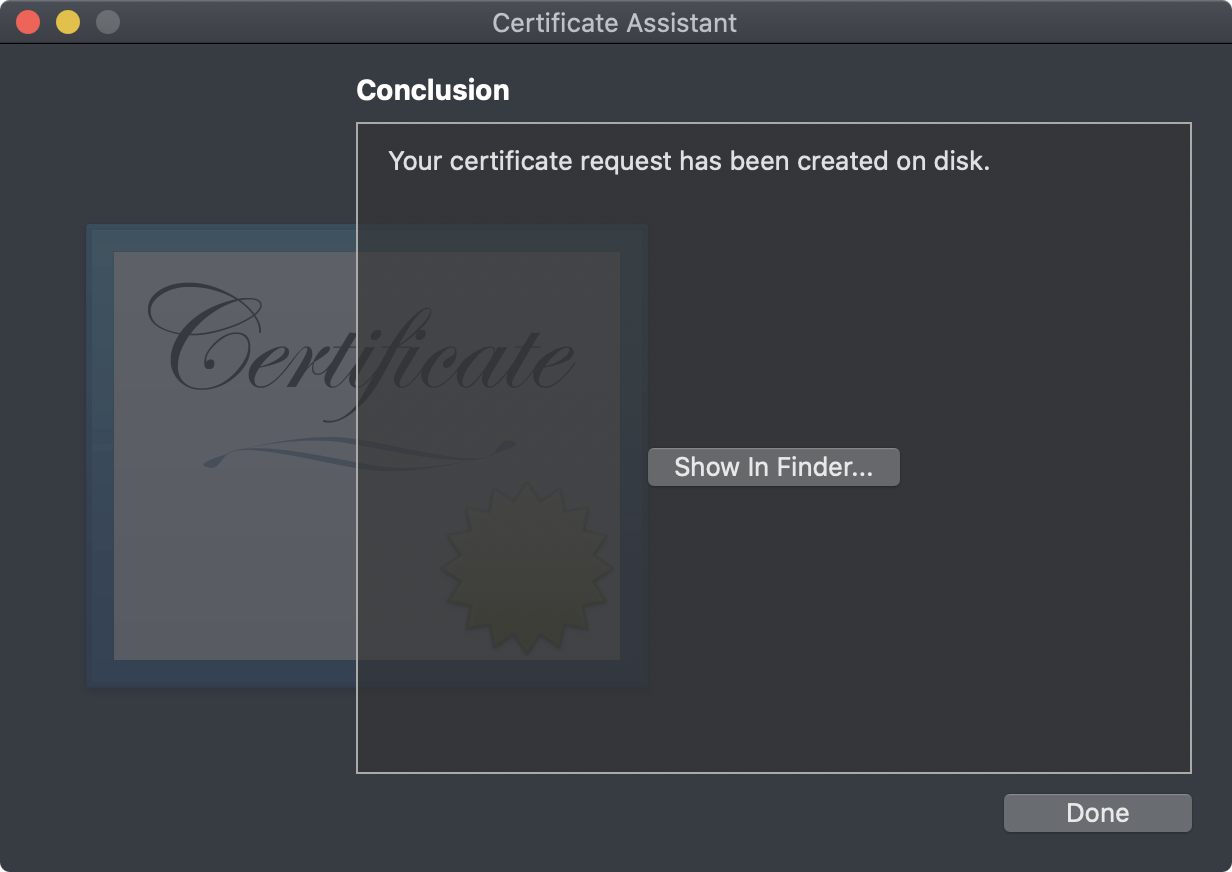Click window background left of Done button
This screenshot has height=872, width=1232.
tap(700, 813)
